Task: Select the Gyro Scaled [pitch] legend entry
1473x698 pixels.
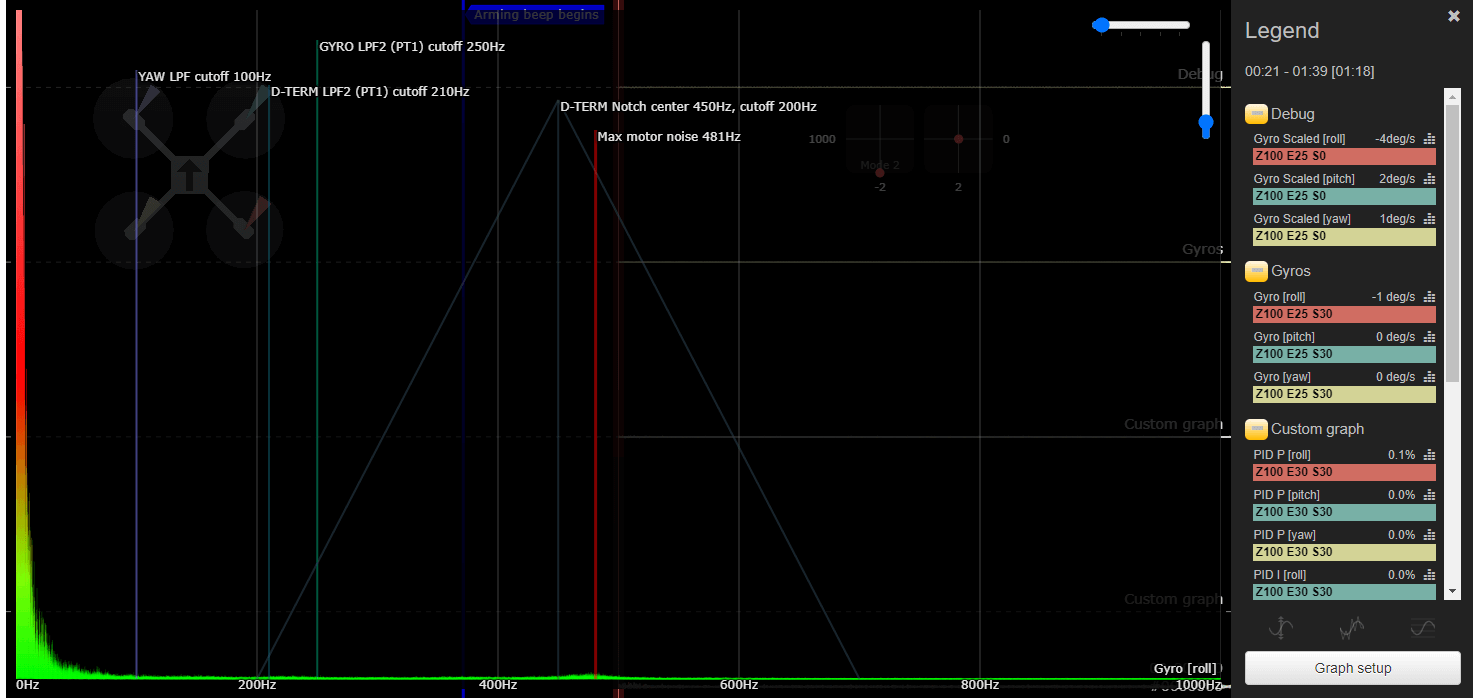Action: pyautogui.click(x=1304, y=179)
